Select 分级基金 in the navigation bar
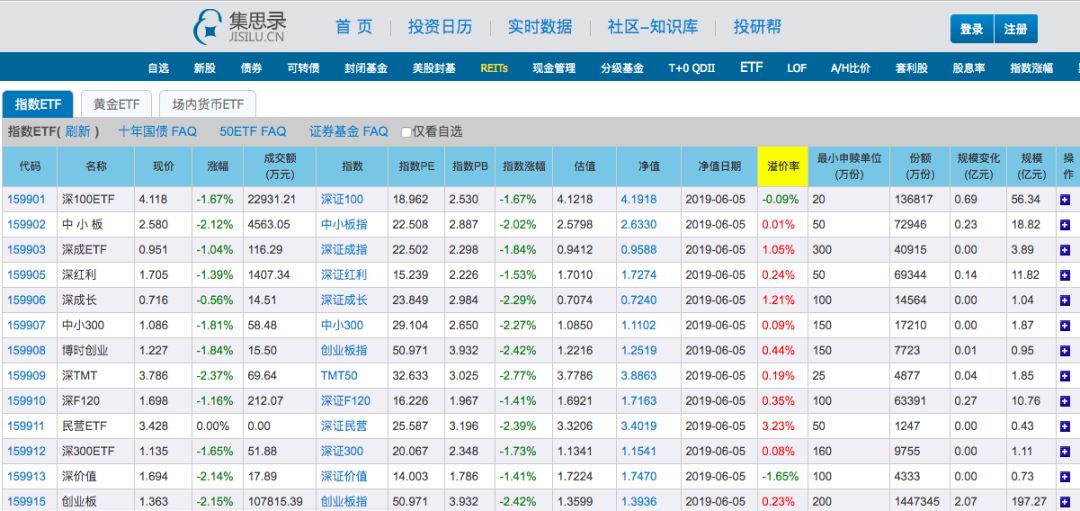The image size is (1080, 511). point(622,68)
